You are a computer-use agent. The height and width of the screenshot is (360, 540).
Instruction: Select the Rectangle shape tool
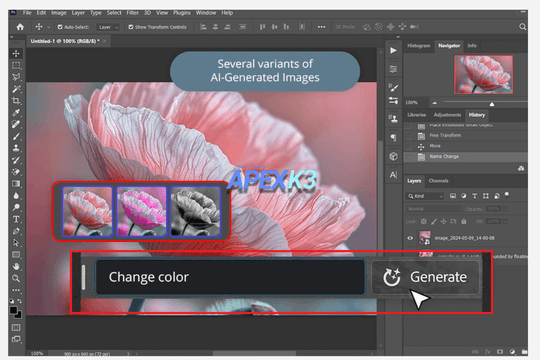click(16, 255)
